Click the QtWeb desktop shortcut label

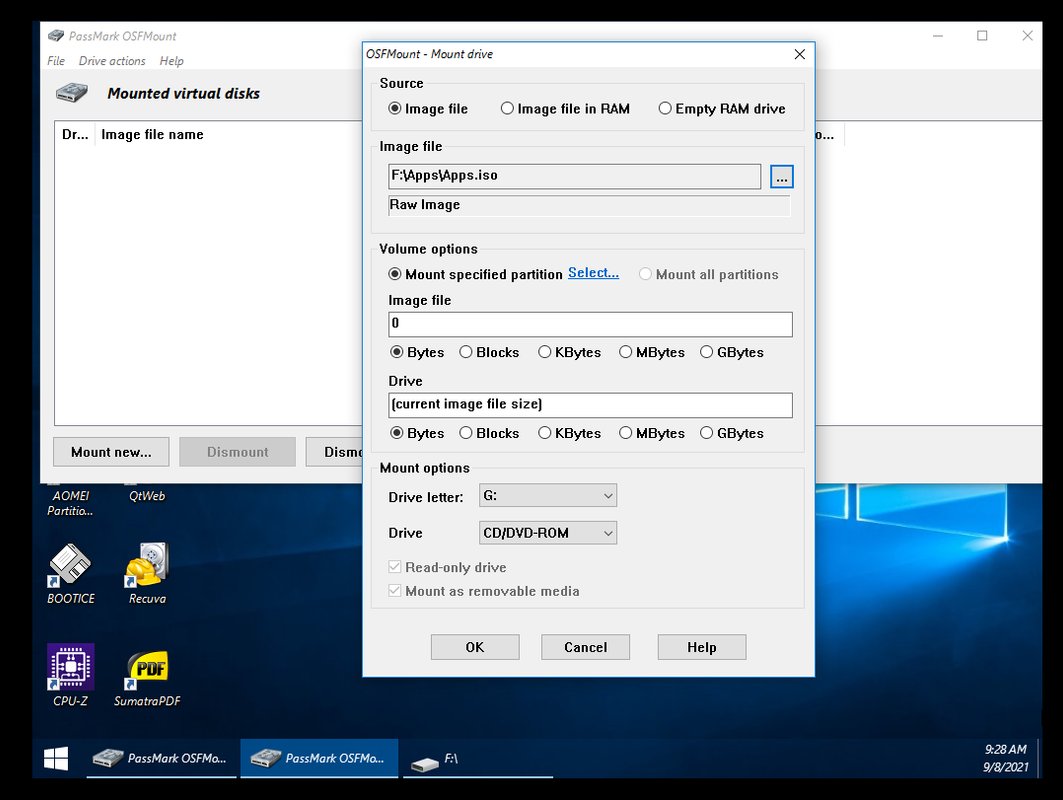pyautogui.click(x=147, y=496)
